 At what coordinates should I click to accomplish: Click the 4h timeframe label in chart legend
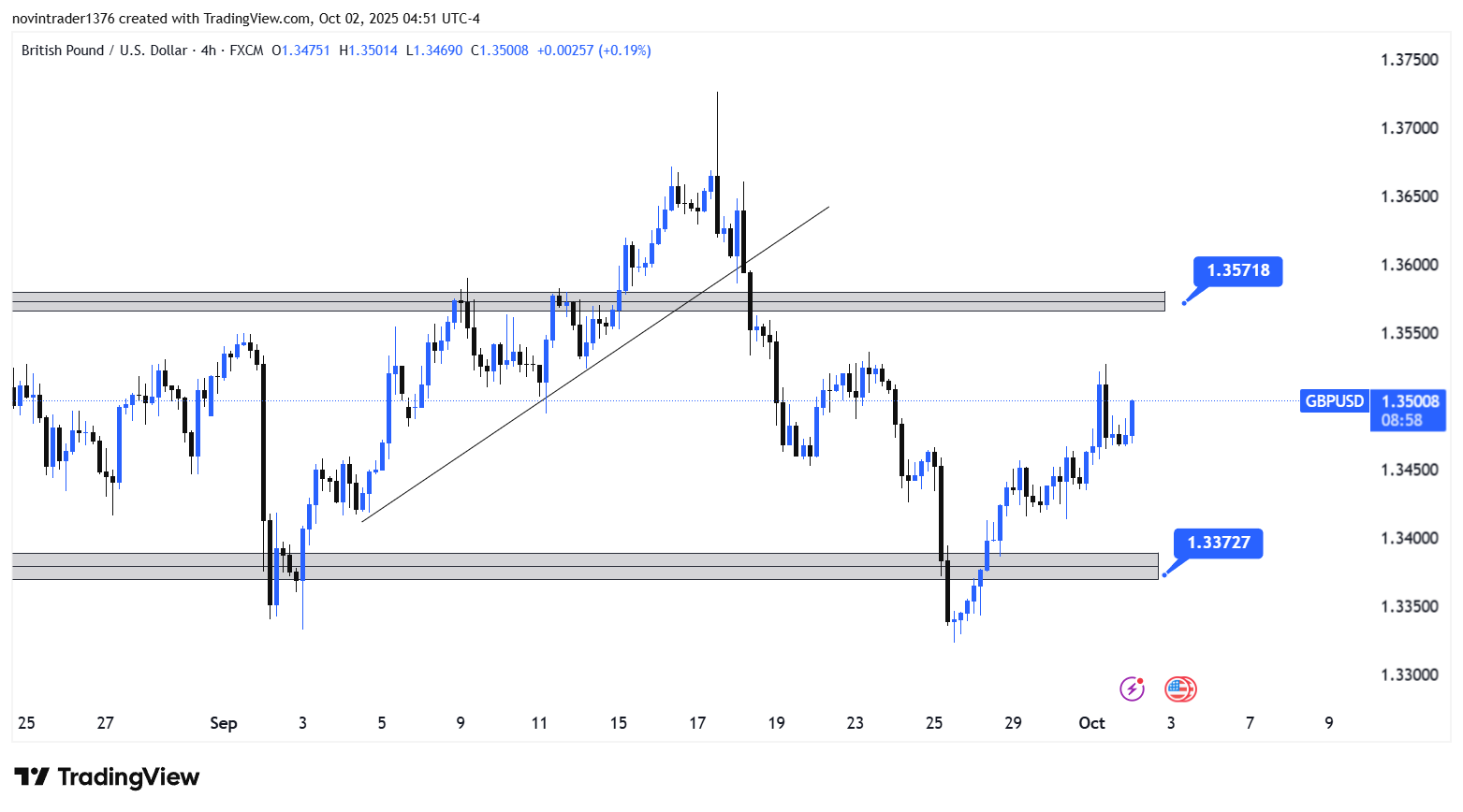point(208,51)
